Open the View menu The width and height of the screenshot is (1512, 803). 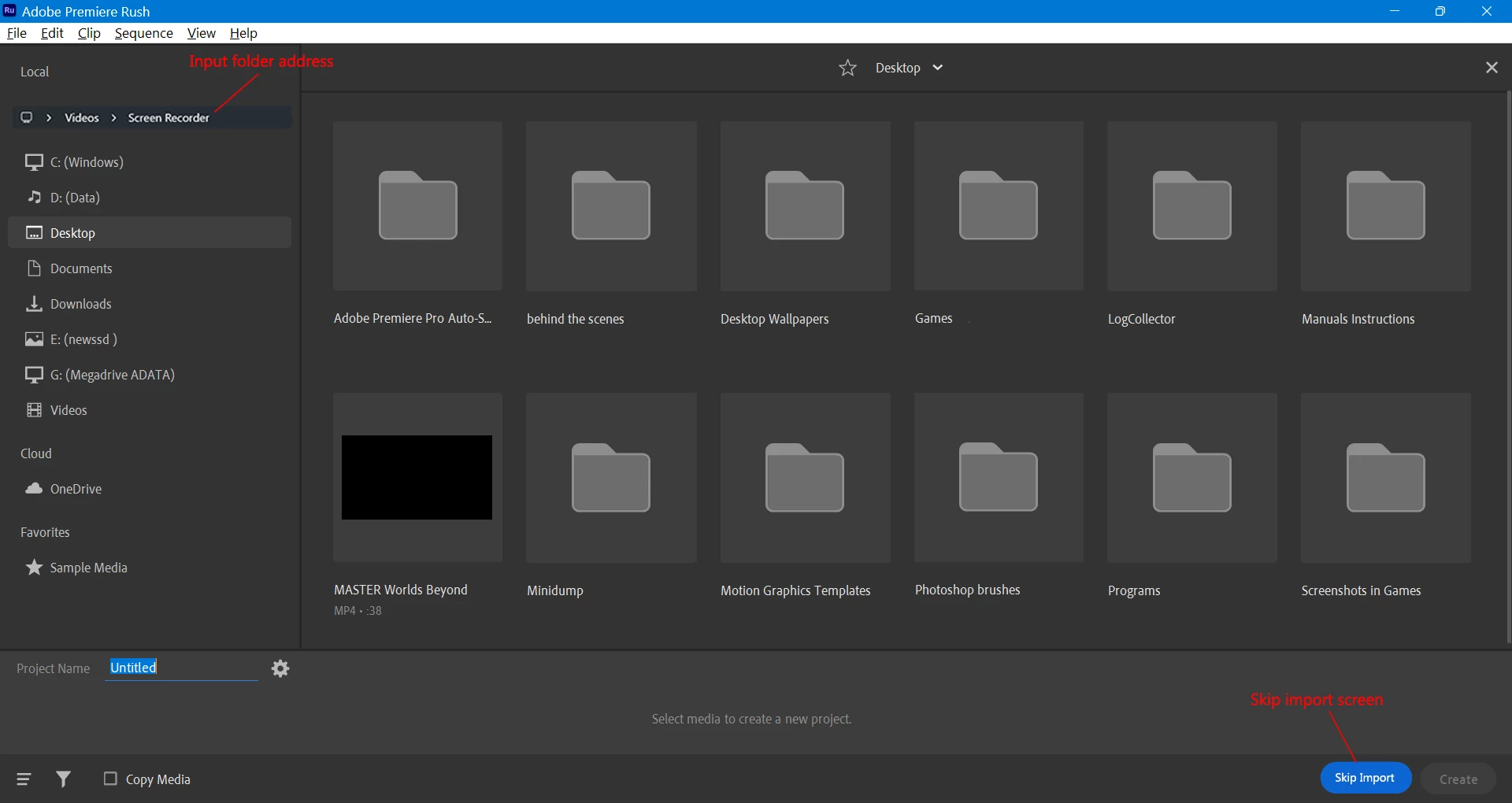pos(201,33)
